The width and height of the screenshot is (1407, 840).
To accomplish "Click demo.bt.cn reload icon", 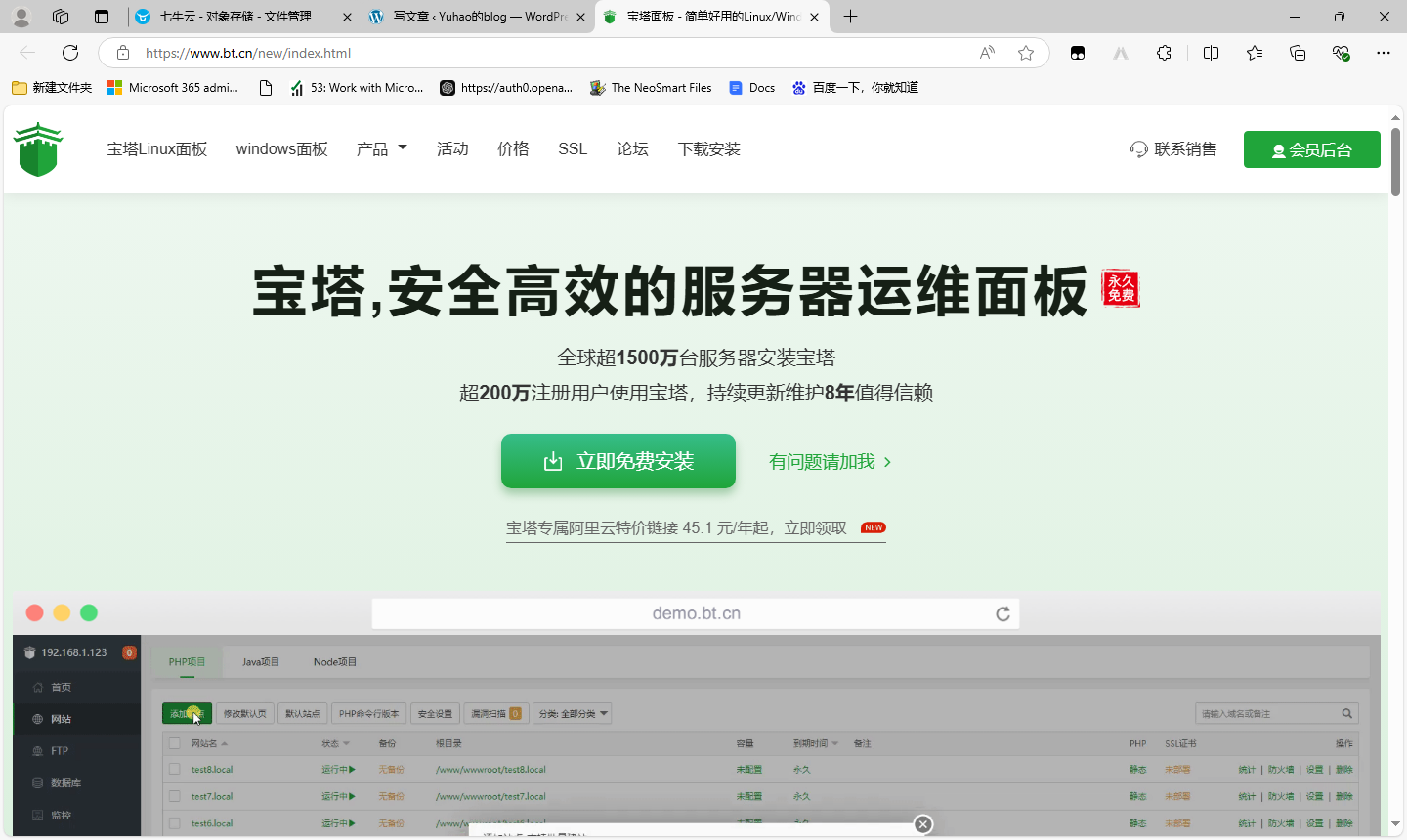I will tap(1002, 613).
